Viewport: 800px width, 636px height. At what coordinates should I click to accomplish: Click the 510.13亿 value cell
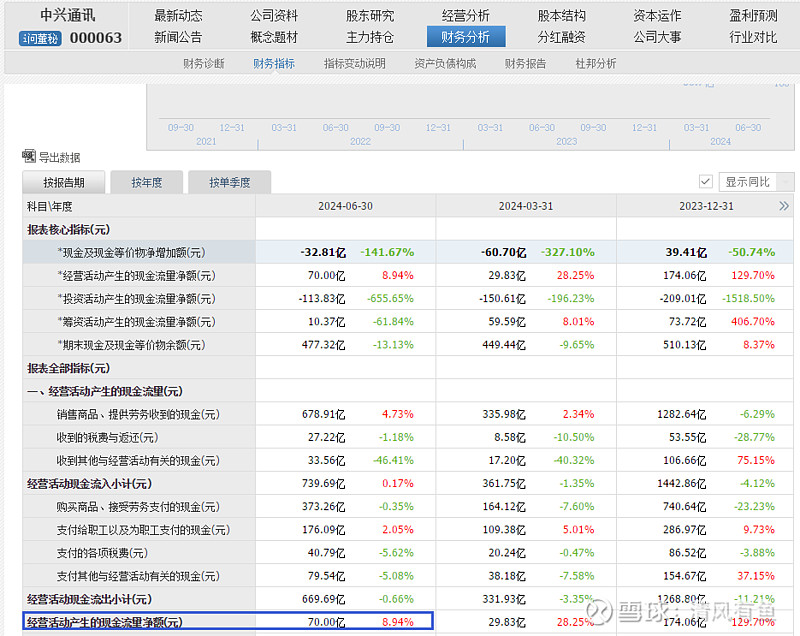pyautogui.click(x=685, y=345)
